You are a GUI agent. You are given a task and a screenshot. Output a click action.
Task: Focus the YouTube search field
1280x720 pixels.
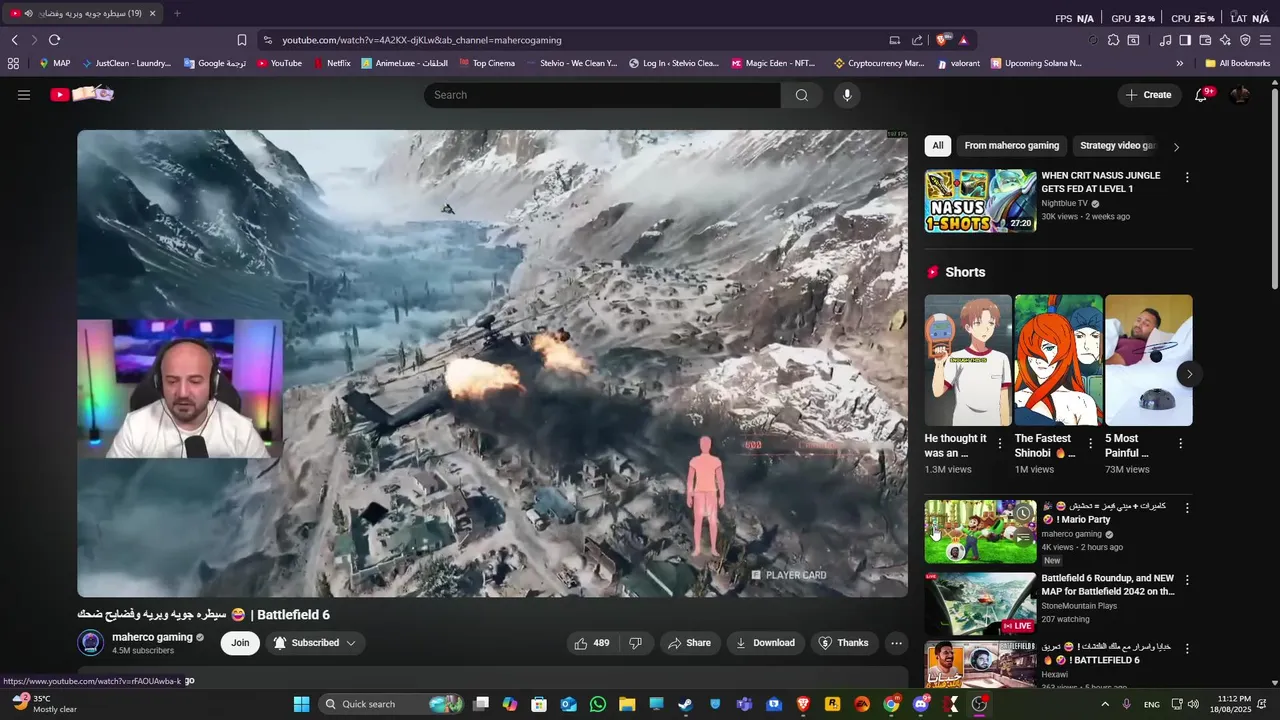click(x=602, y=95)
